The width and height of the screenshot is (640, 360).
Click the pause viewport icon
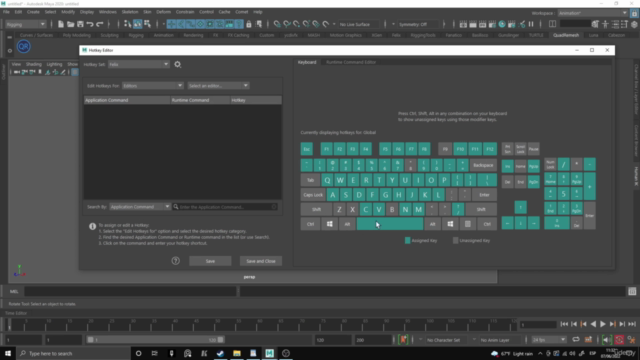point(531,24)
